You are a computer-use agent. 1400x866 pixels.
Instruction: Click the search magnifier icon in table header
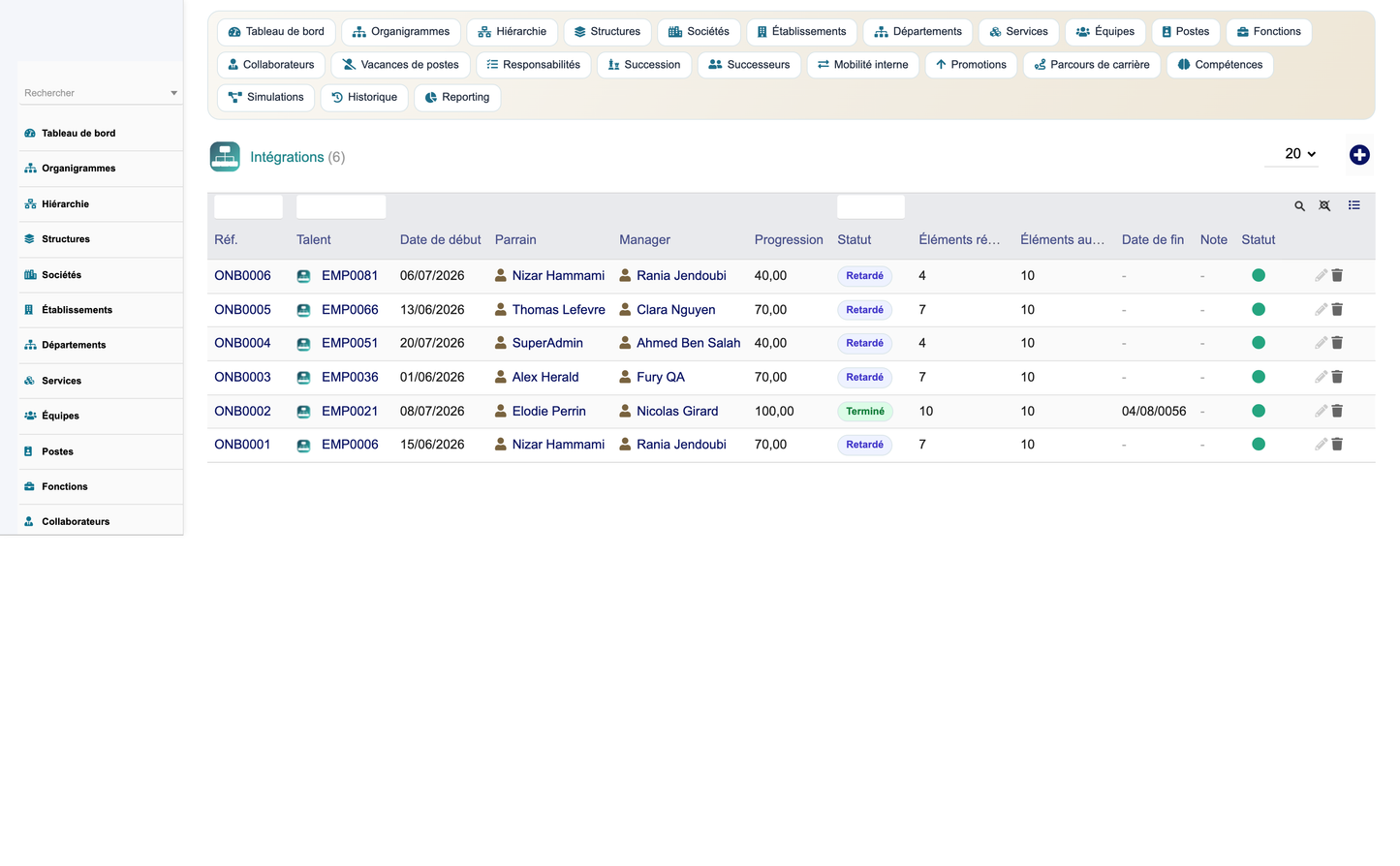coord(1299,206)
